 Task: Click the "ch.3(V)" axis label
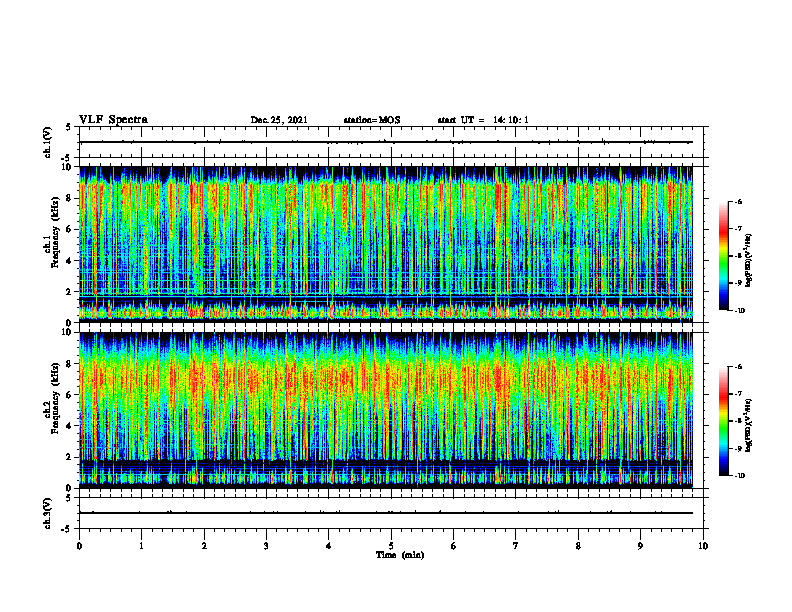click(47, 513)
